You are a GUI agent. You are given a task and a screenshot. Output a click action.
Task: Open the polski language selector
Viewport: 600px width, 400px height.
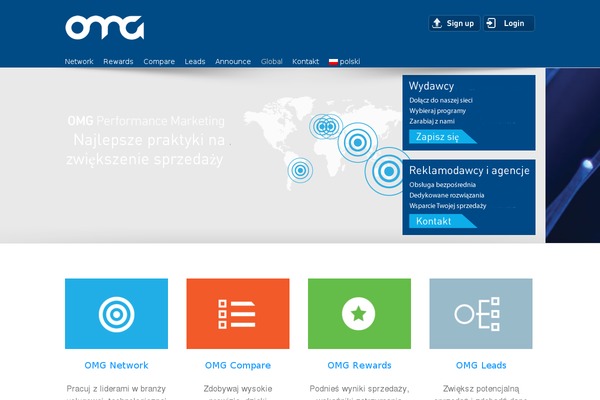click(x=344, y=62)
